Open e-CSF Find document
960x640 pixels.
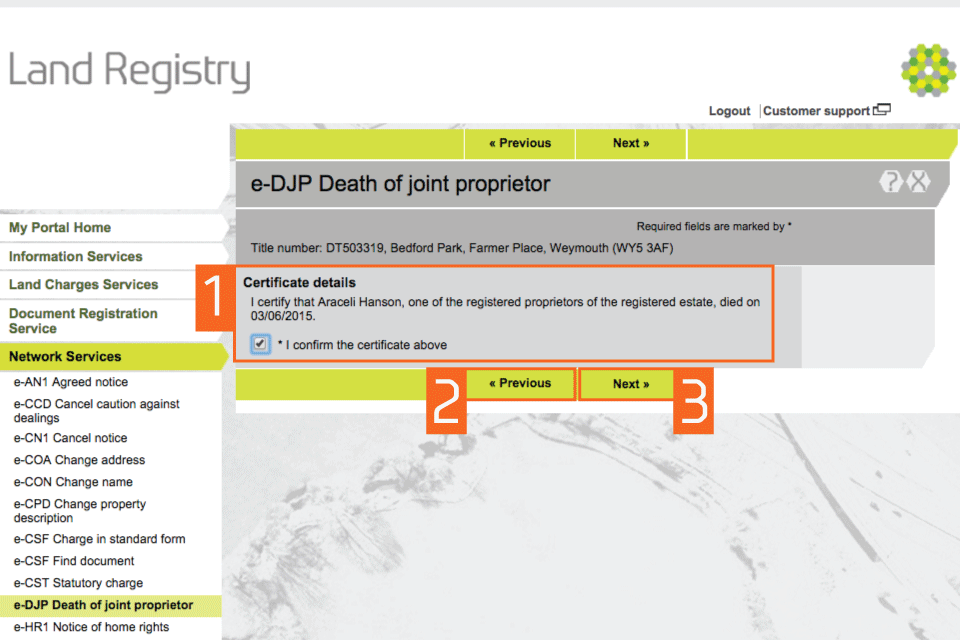[x=74, y=561]
